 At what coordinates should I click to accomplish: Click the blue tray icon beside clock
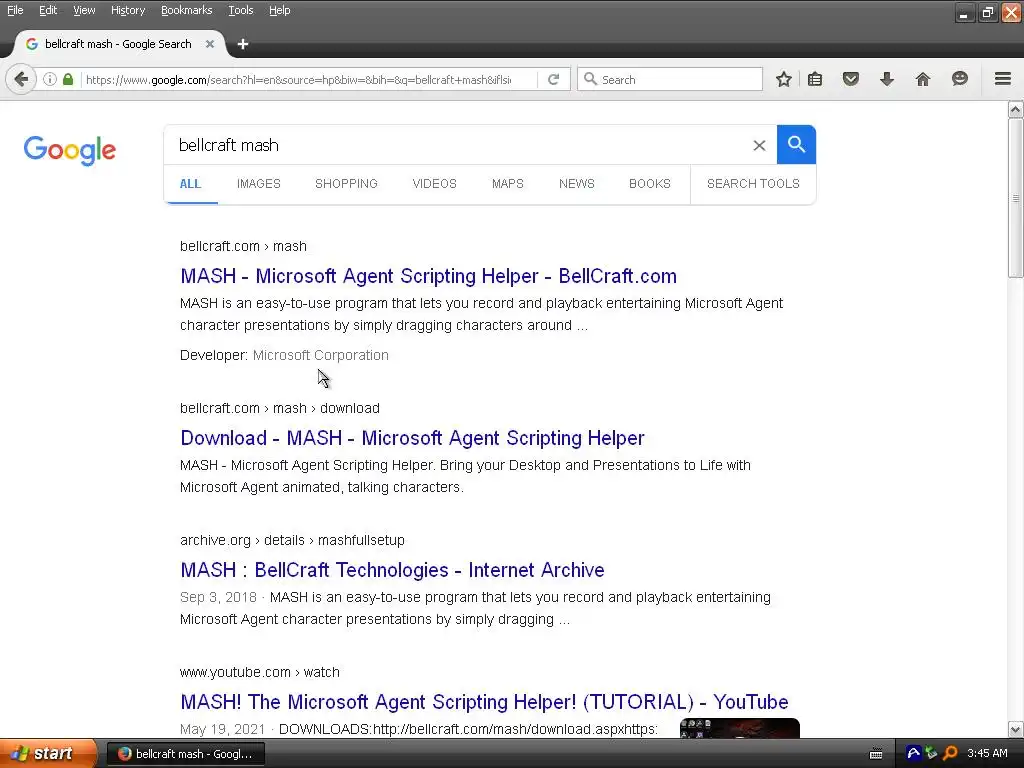click(x=914, y=753)
